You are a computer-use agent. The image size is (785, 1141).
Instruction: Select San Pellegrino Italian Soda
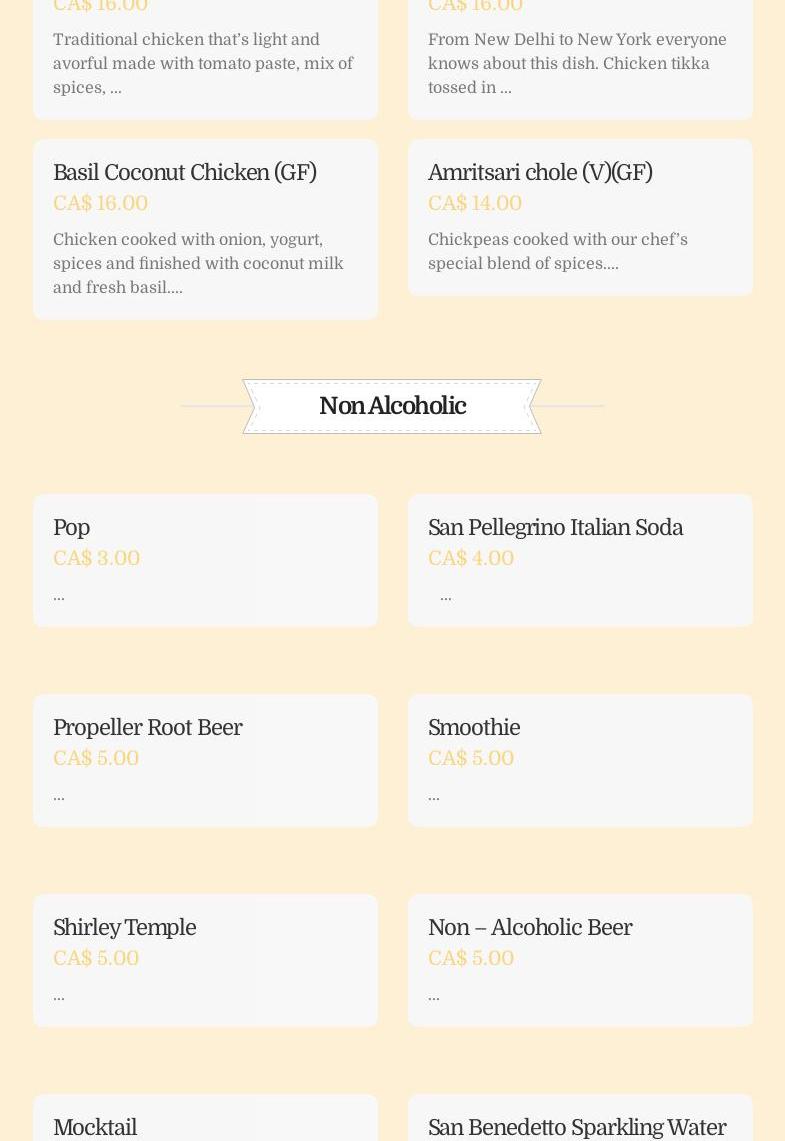(555, 528)
